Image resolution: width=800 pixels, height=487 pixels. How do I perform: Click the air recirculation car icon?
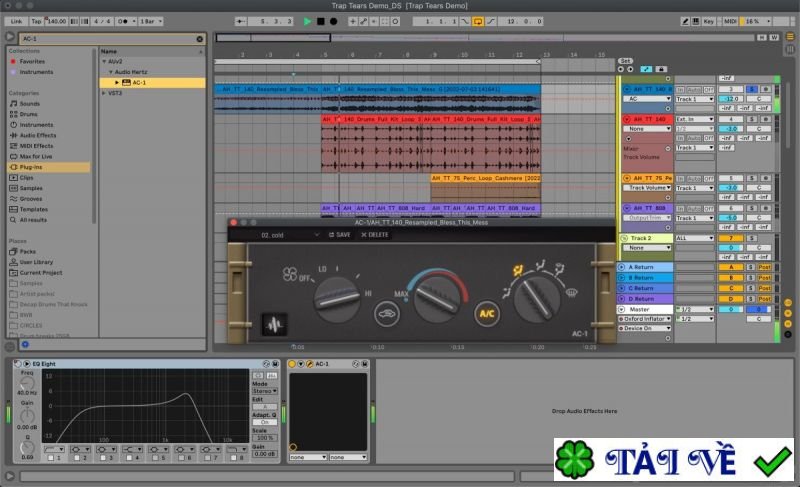pyautogui.click(x=385, y=316)
